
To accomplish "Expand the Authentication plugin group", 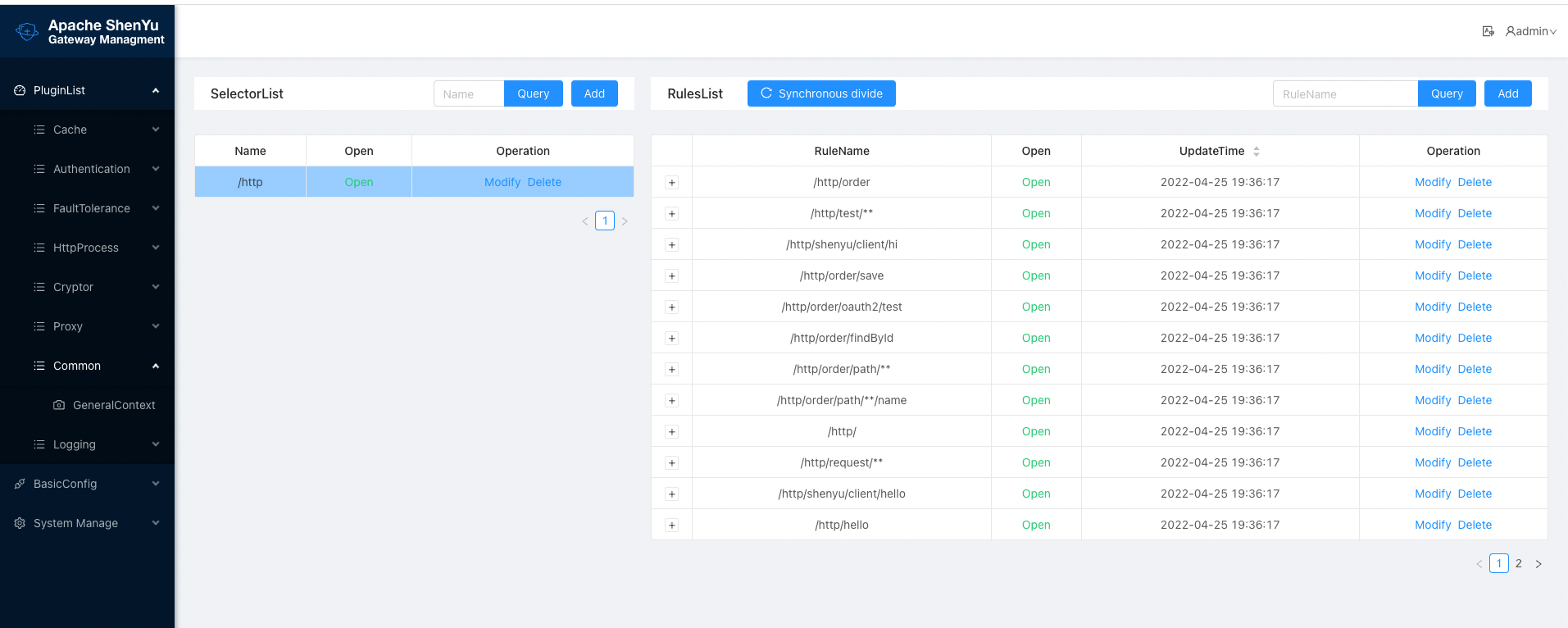I will [91, 169].
